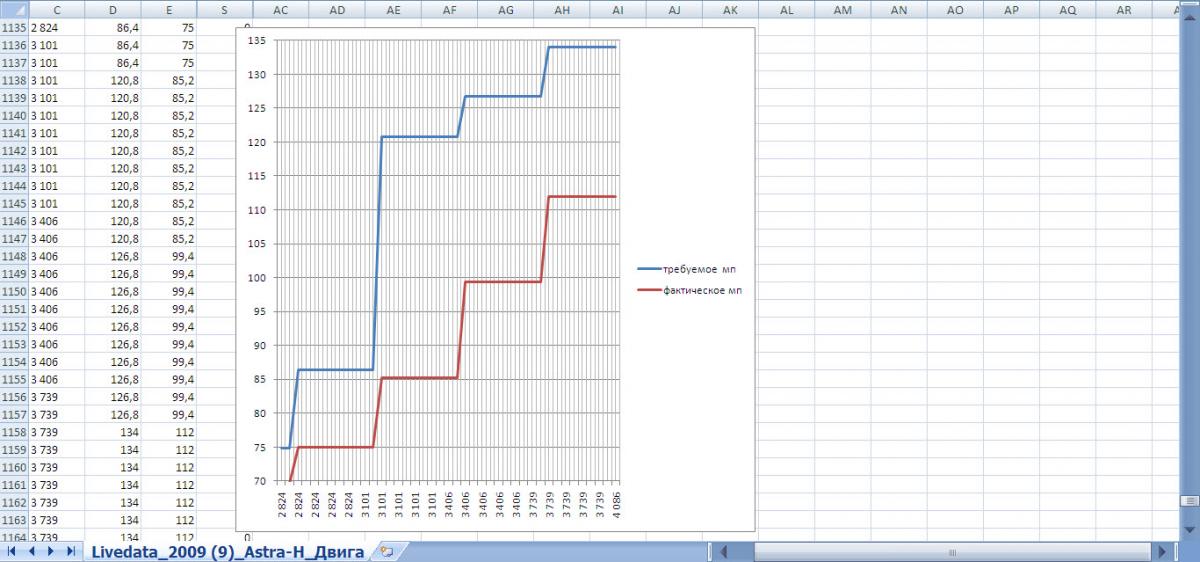Click the chart's vertical axis label 135

click(256, 41)
